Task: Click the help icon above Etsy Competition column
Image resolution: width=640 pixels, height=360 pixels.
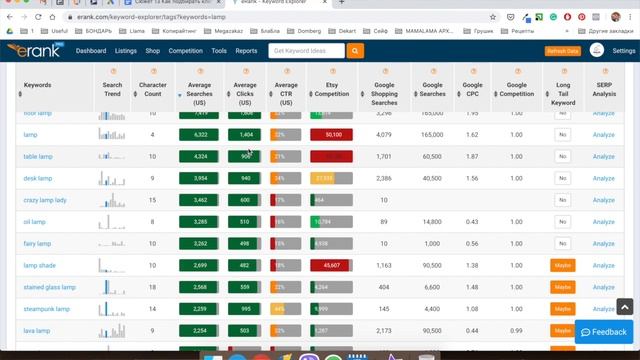Action: pos(333,71)
